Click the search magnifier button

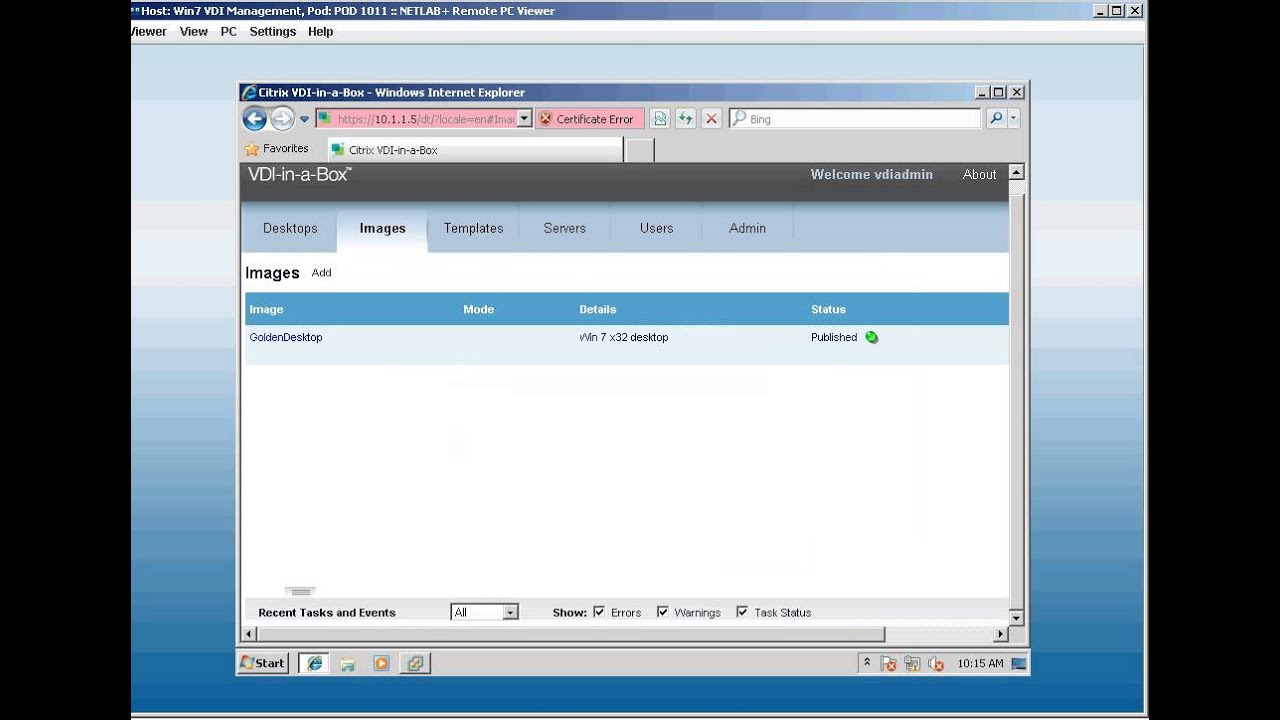[x=996, y=119]
